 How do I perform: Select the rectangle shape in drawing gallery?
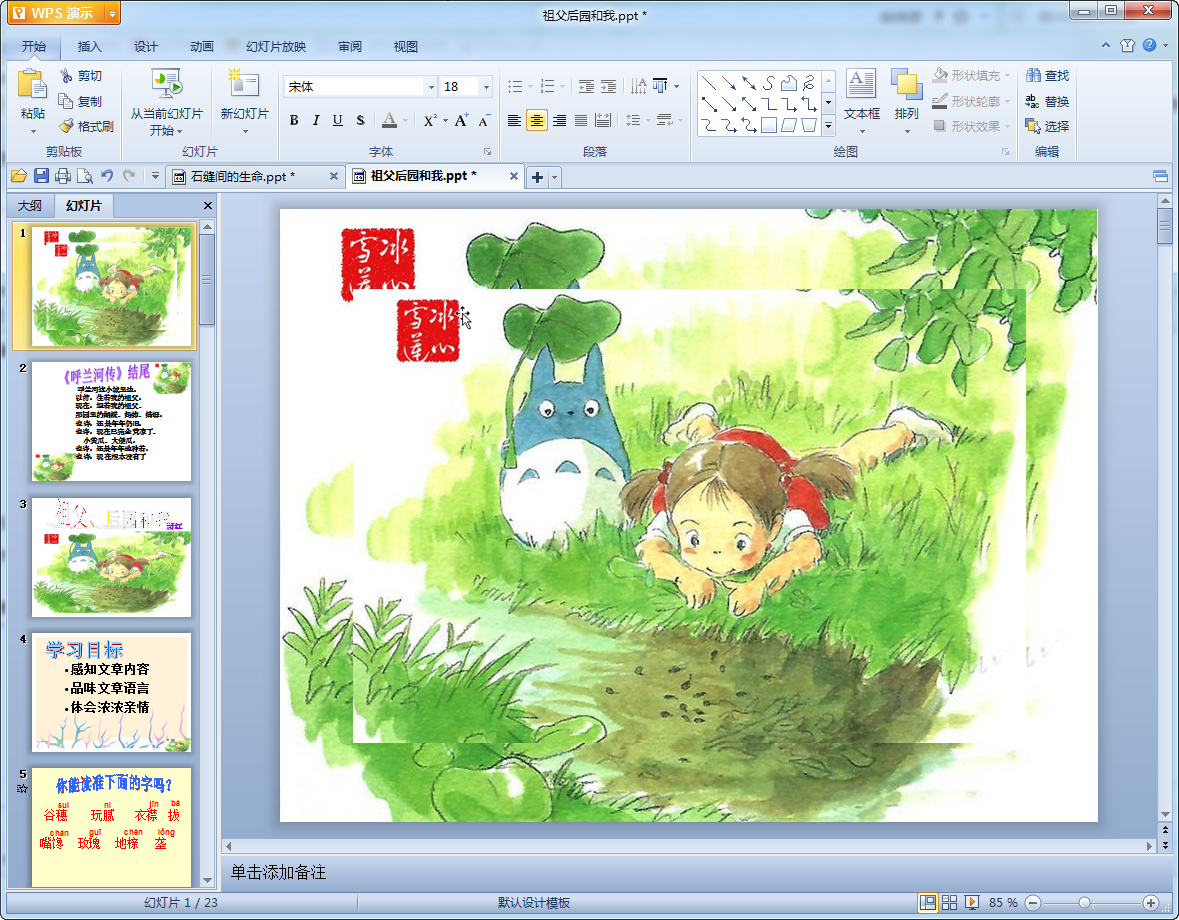tap(768, 126)
